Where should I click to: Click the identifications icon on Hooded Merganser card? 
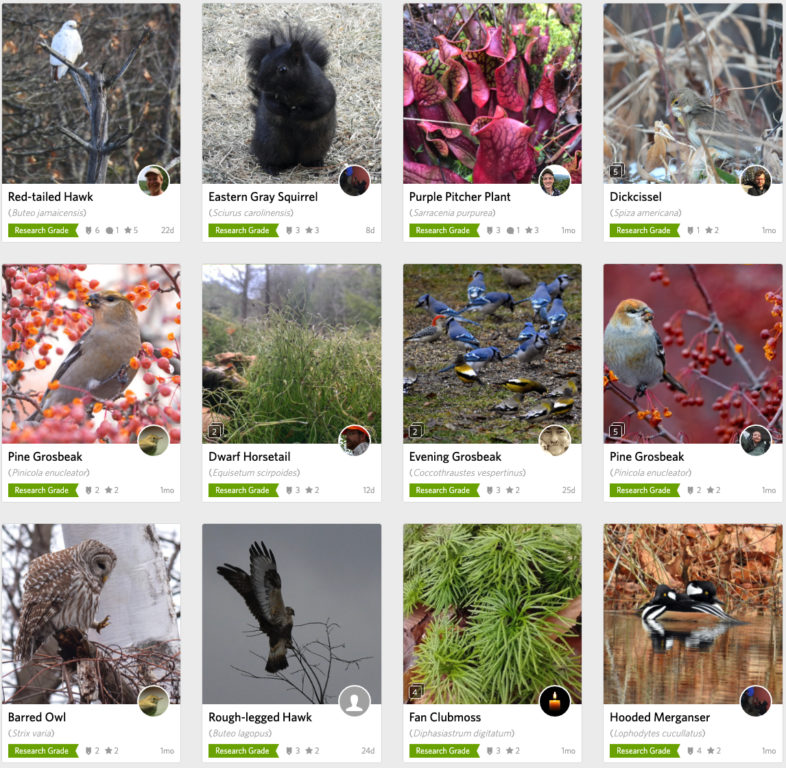(690, 750)
